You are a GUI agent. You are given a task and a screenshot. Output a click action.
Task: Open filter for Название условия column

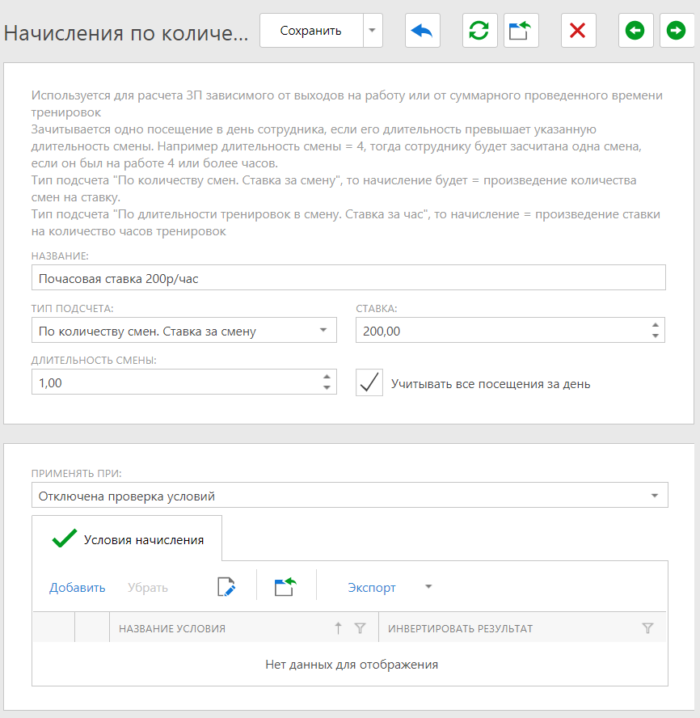pos(360,628)
